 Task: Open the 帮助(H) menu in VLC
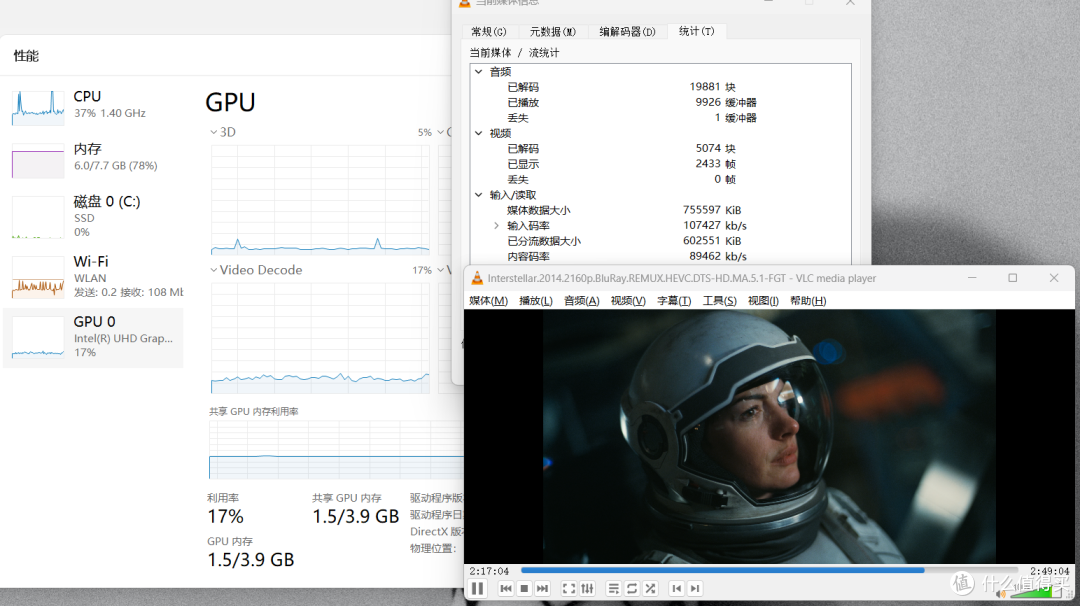pyautogui.click(x=808, y=300)
